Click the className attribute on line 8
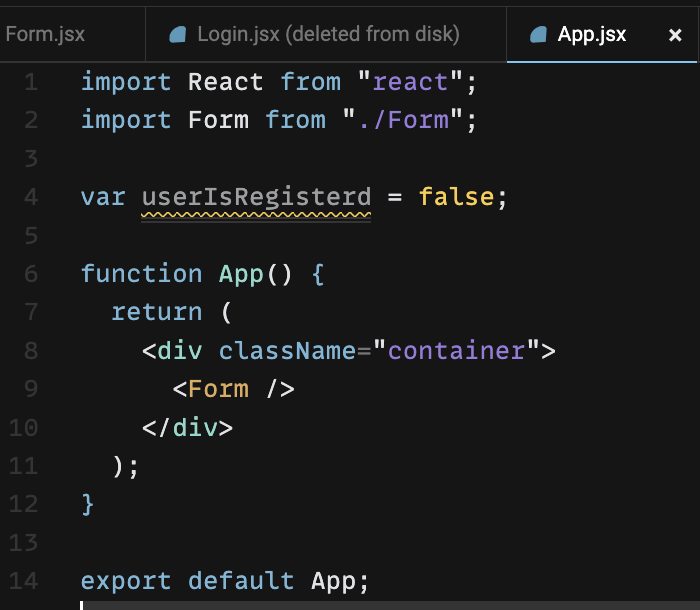 pyautogui.click(x=288, y=351)
